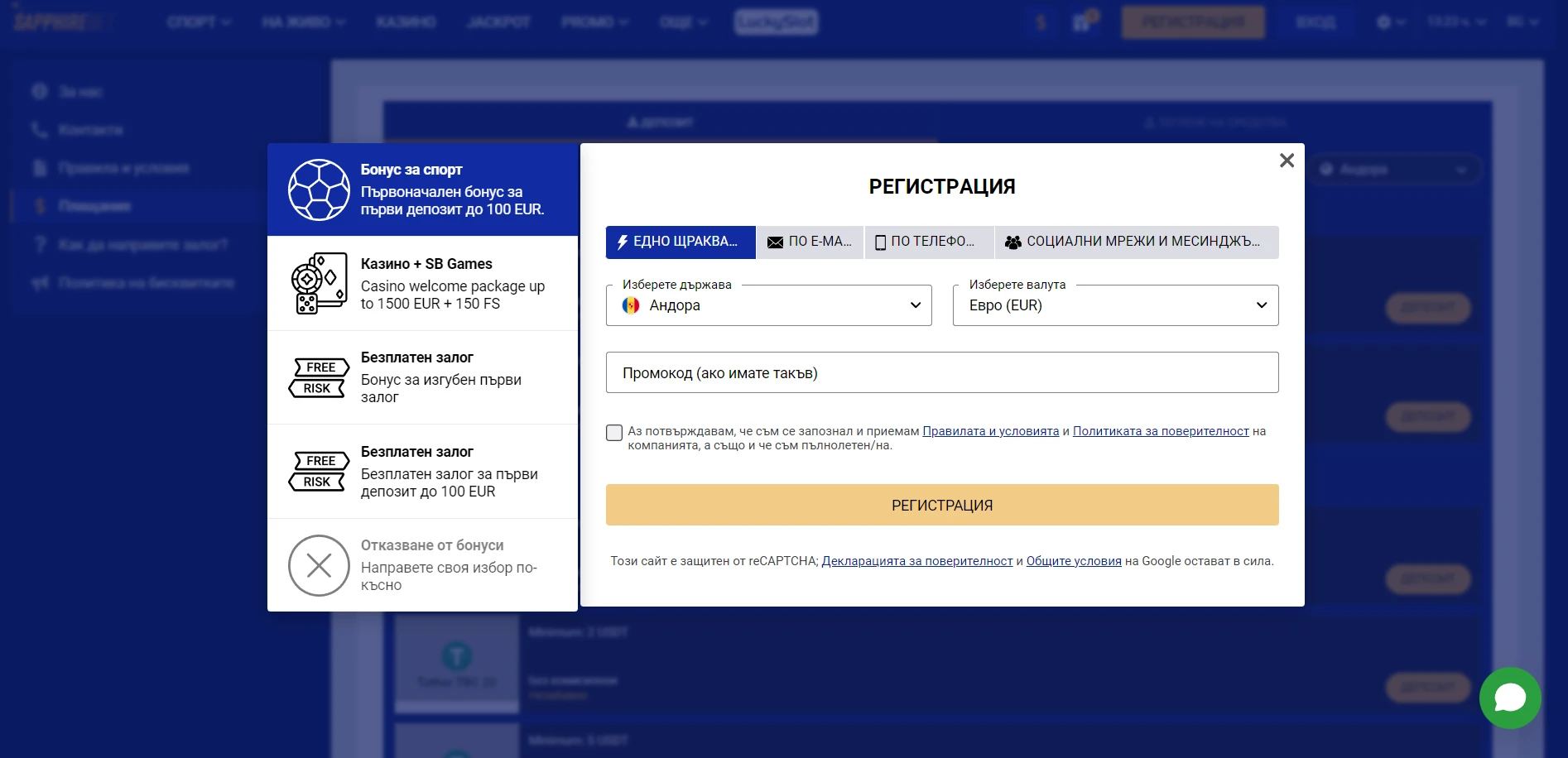Click the phone icon on the phone tab
This screenshot has height=758, width=1568.
[x=881, y=242]
